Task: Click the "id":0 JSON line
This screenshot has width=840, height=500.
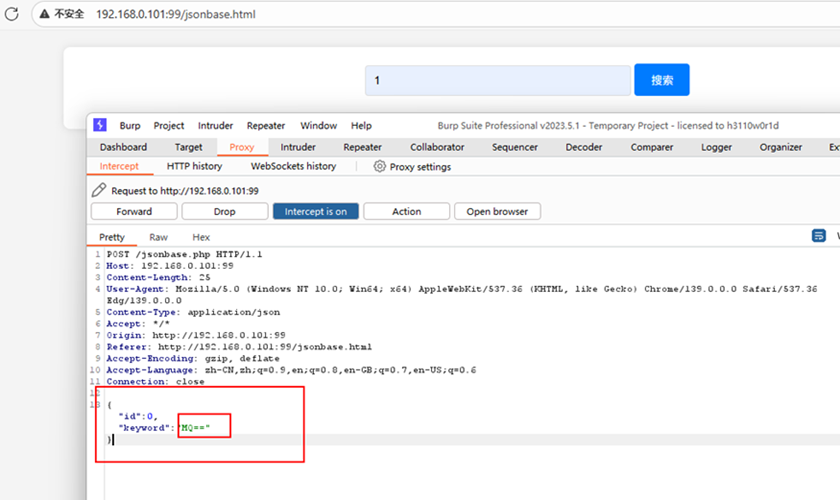Action: coord(138,416)
